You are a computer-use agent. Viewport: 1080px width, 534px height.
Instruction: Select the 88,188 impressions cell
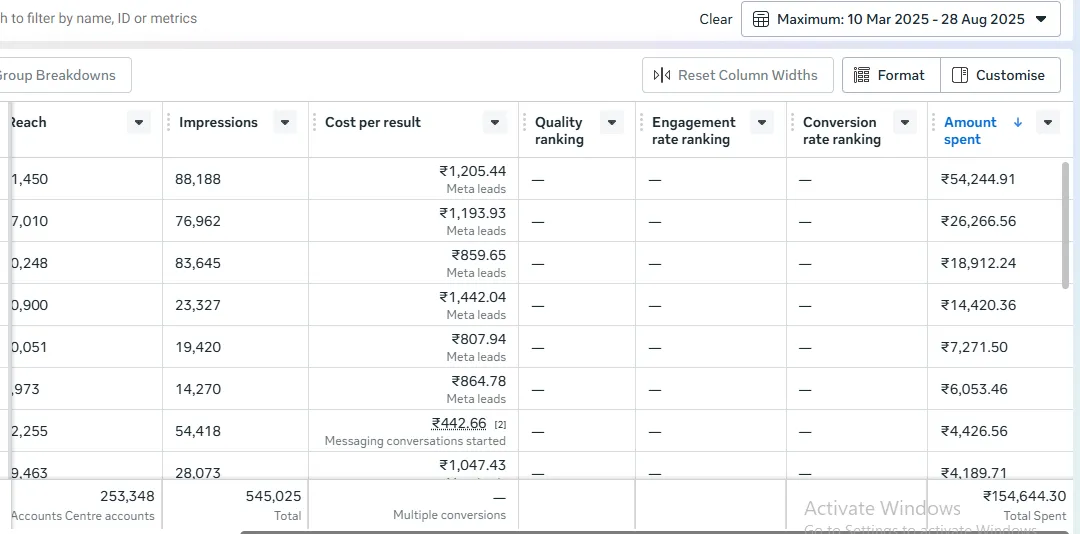click(236, 179)
